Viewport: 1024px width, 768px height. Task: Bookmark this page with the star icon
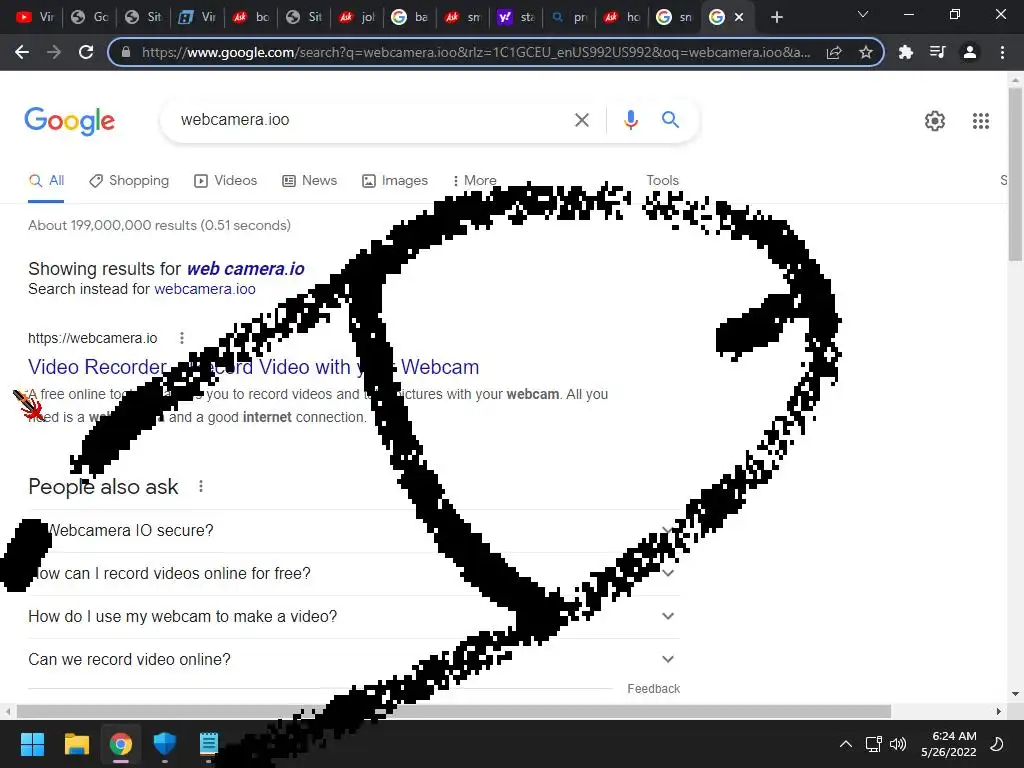[x=865, y=52]
